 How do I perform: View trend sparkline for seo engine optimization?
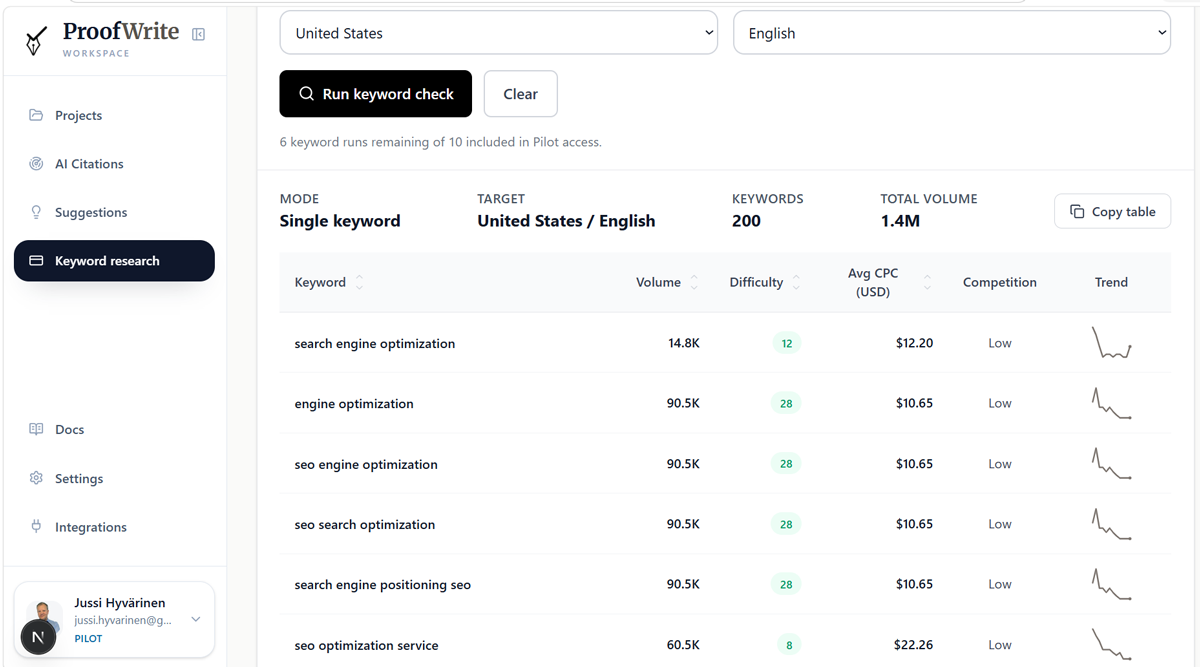pos(1111,464)
